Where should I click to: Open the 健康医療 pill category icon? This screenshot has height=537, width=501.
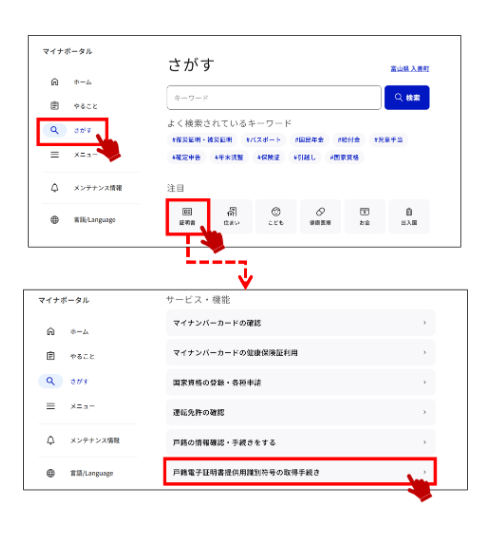pos(320,216)
